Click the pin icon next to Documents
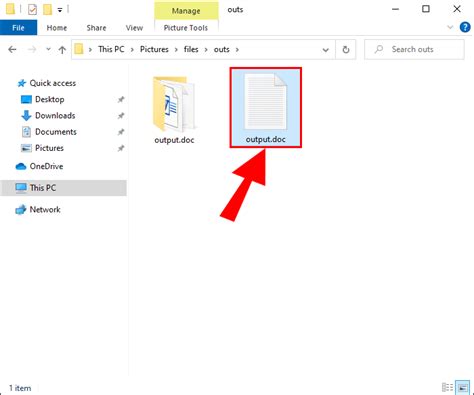 click(x=121, y=132)
